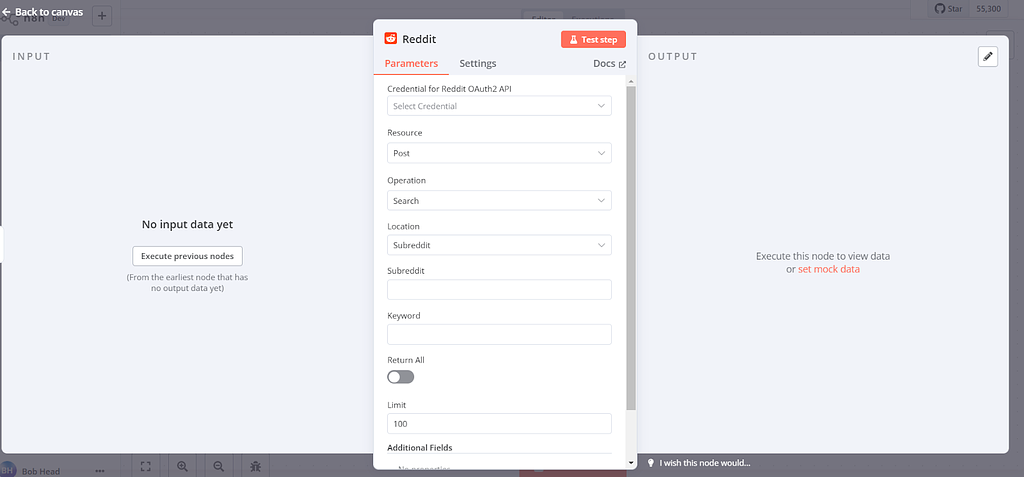Open the Select Credential dropdown

coord(499,106)
